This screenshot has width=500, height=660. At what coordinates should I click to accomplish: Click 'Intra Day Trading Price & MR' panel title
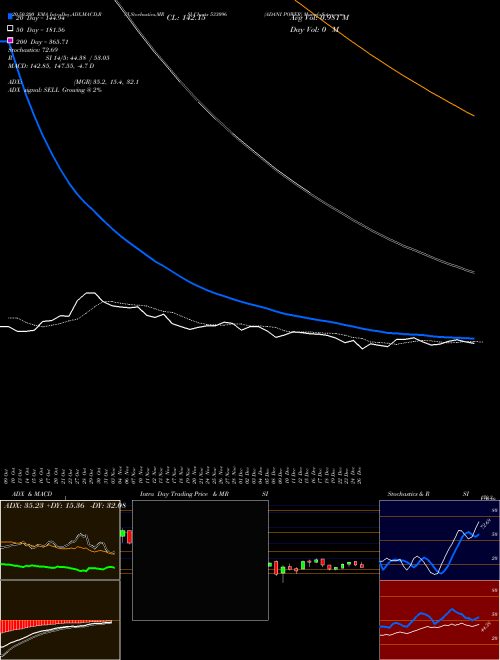[184, 494]
